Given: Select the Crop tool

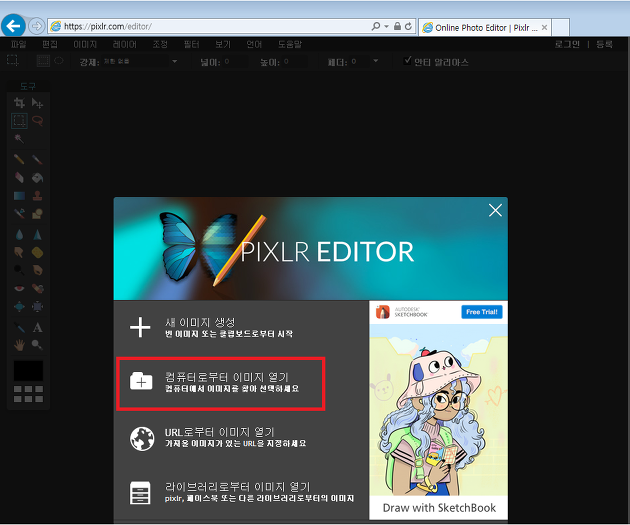Looking at the screenshot, I should (19, 103).
